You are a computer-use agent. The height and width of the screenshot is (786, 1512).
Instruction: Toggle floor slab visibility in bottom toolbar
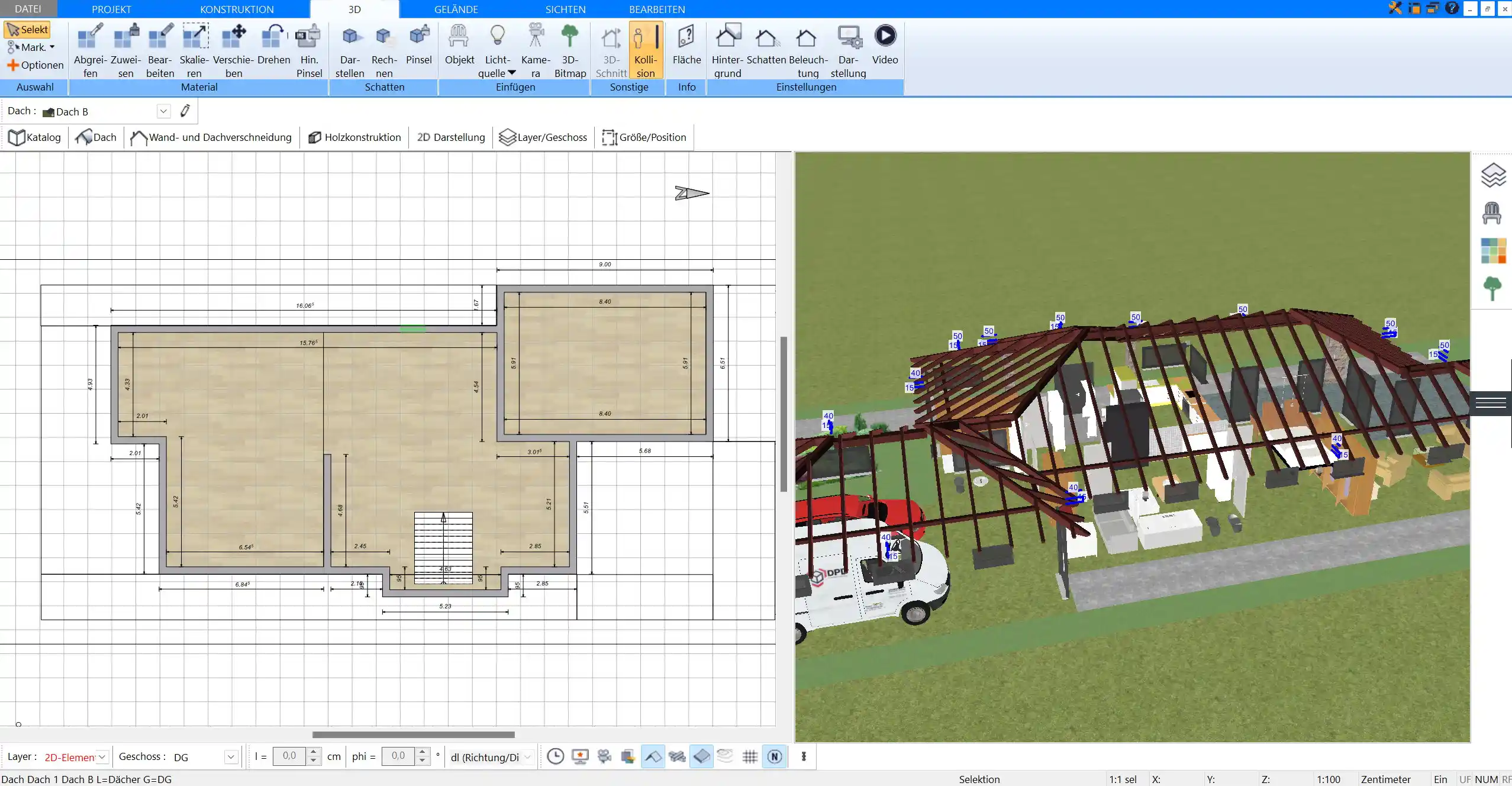coord(701,756)
